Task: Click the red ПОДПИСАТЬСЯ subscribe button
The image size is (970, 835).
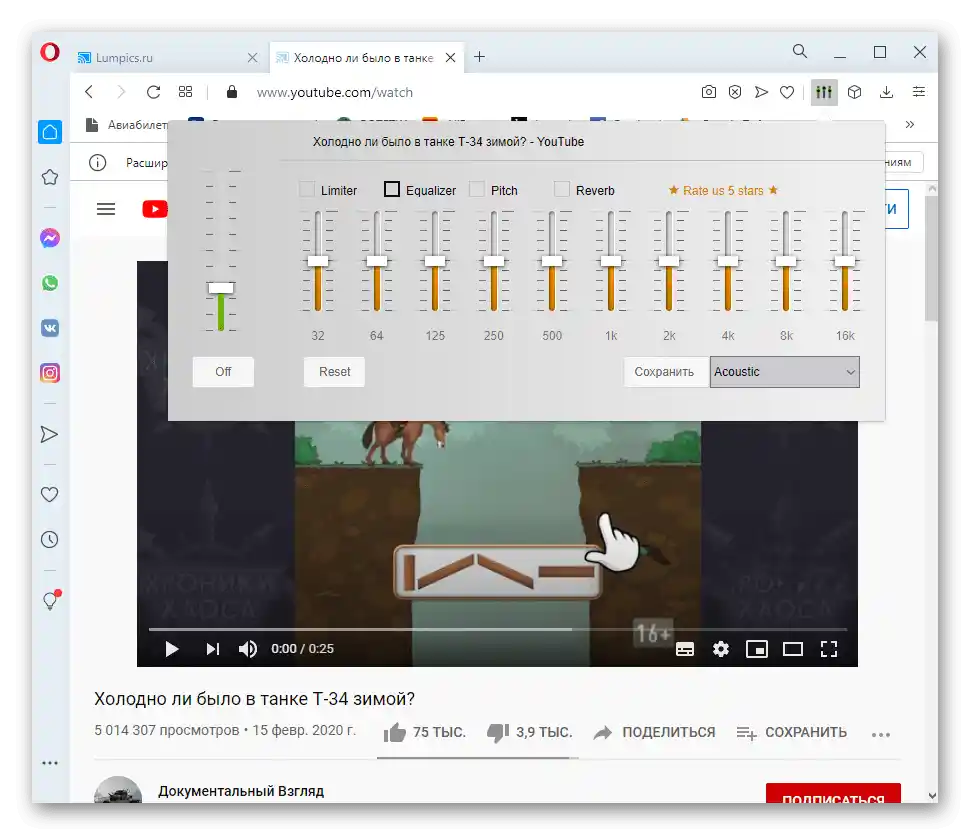Action: [x=833, y=794]
